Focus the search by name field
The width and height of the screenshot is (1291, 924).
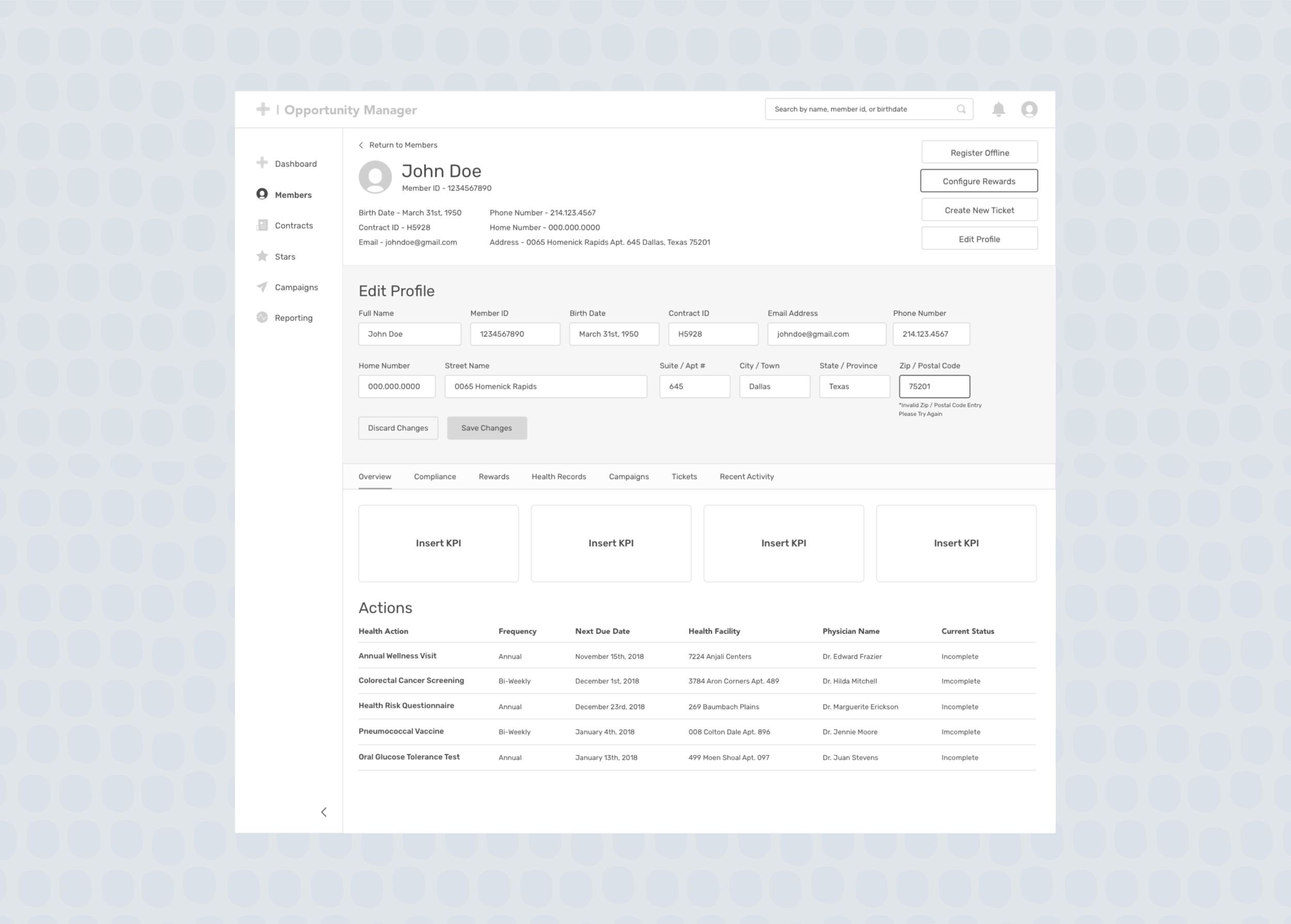click(x=869, y=109)
